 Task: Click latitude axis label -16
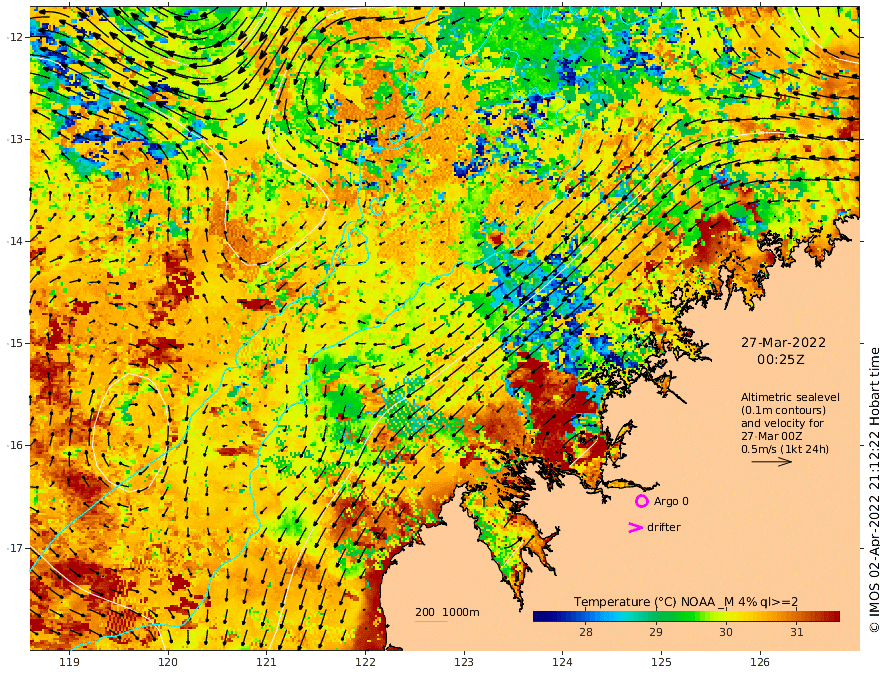[x=15, y=445]
